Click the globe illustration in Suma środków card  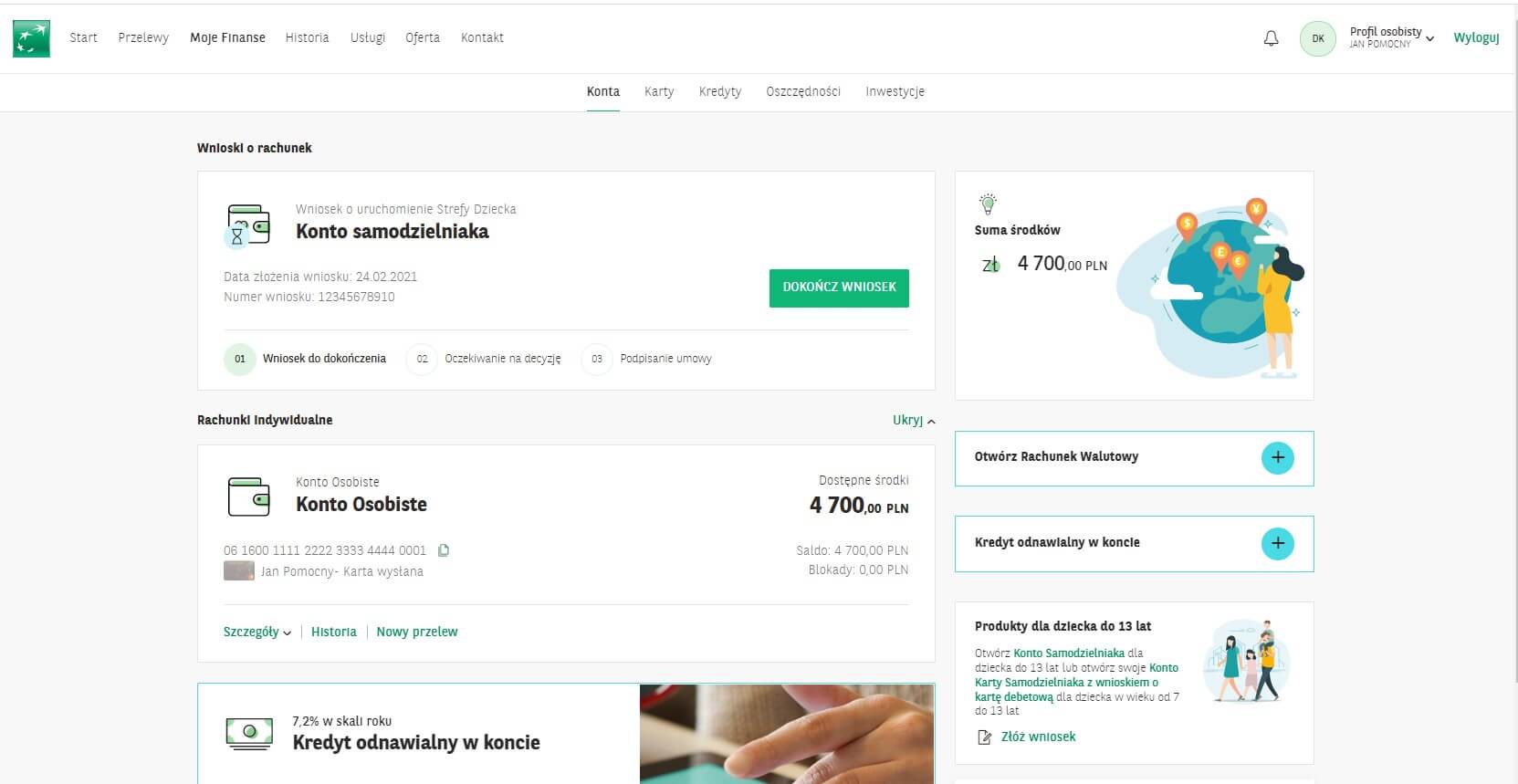point(1211,288)
